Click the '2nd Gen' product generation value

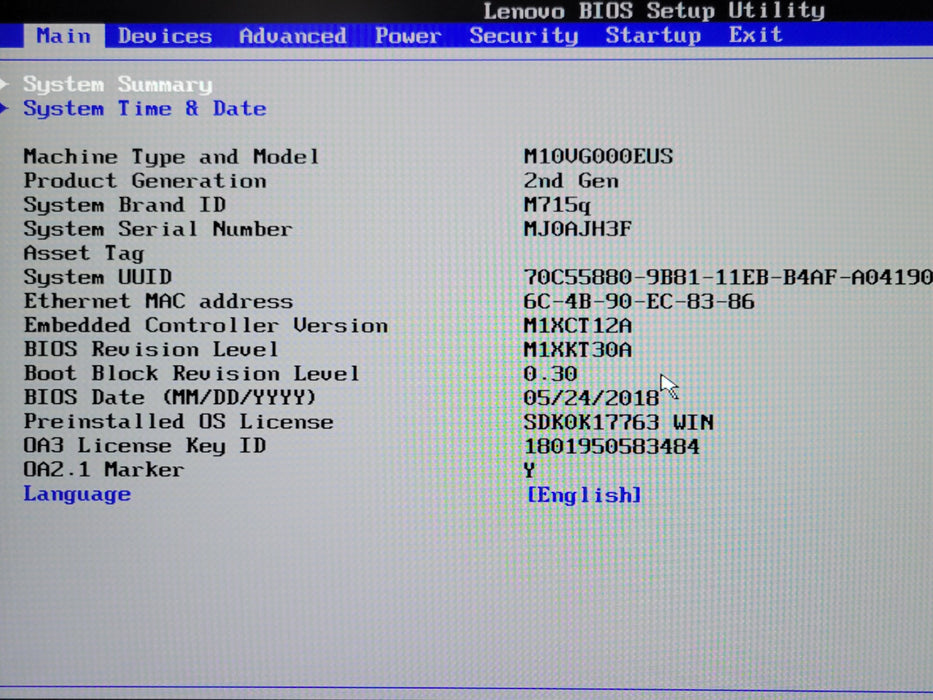pyautogui.click(x=571, y=180)
